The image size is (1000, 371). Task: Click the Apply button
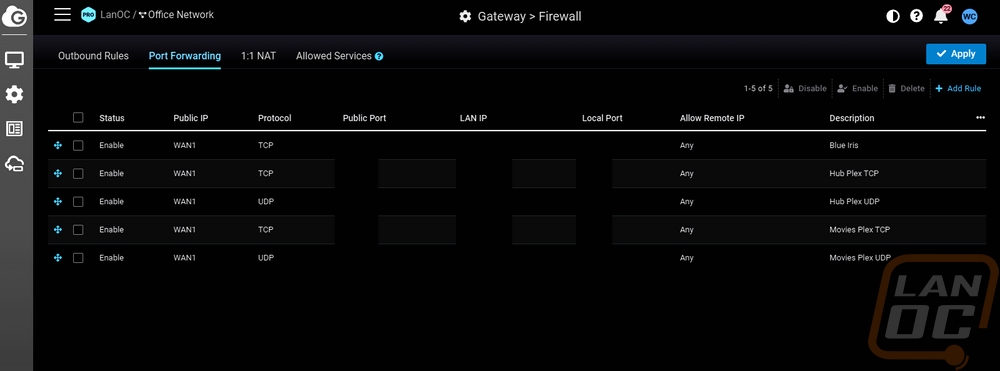click(956, 54)
